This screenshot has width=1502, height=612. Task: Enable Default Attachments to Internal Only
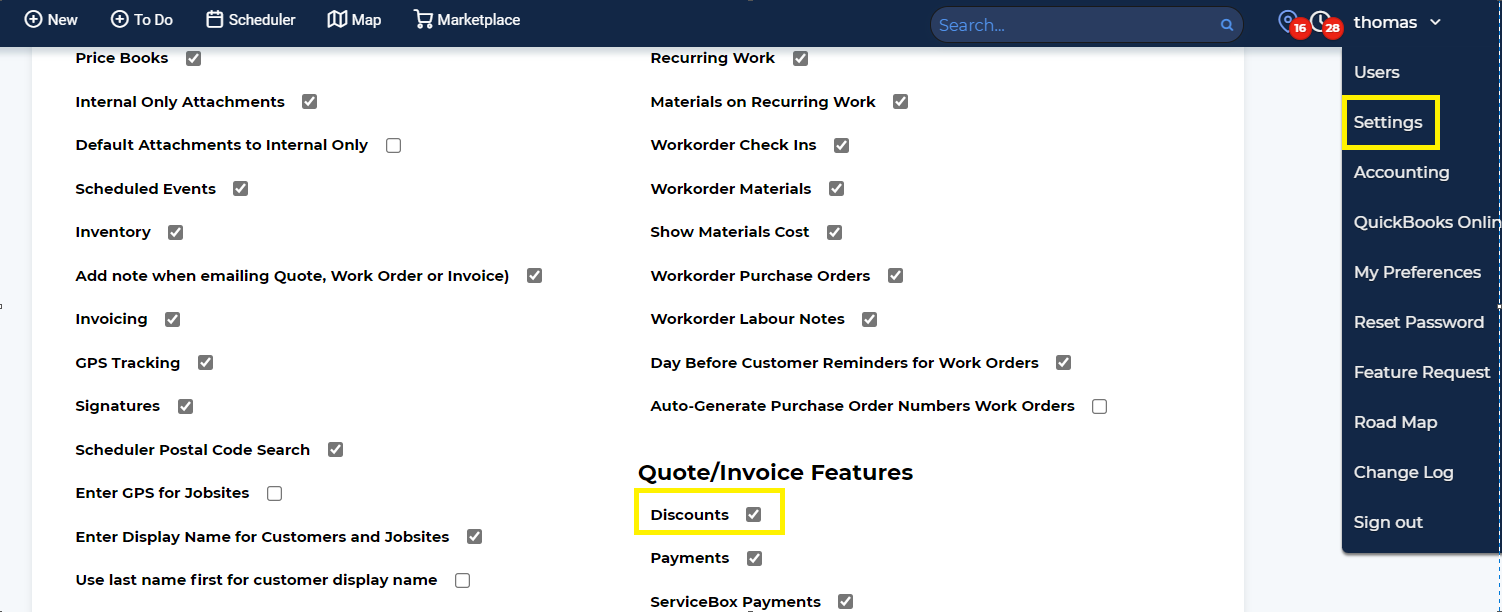[x=393, y=145]
